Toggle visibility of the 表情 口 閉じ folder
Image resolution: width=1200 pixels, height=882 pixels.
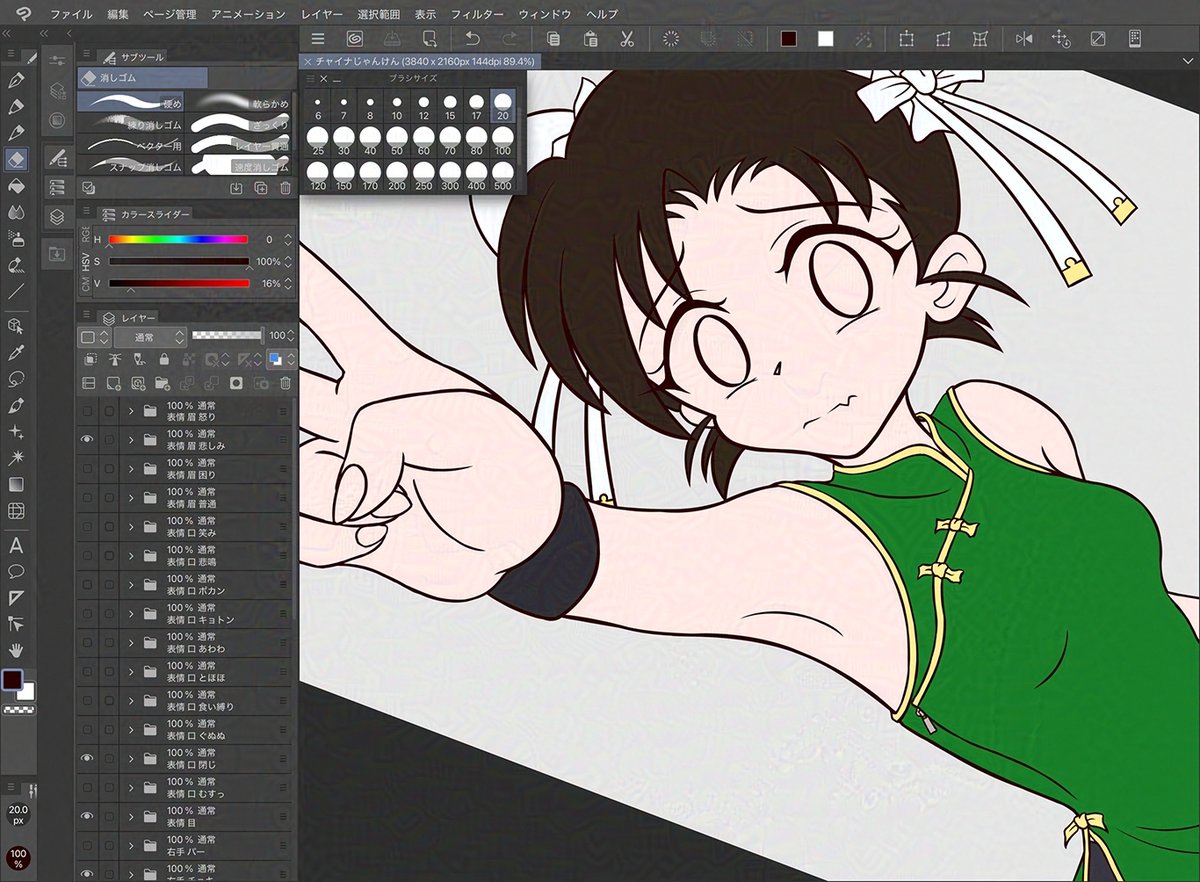pos(88,759)
